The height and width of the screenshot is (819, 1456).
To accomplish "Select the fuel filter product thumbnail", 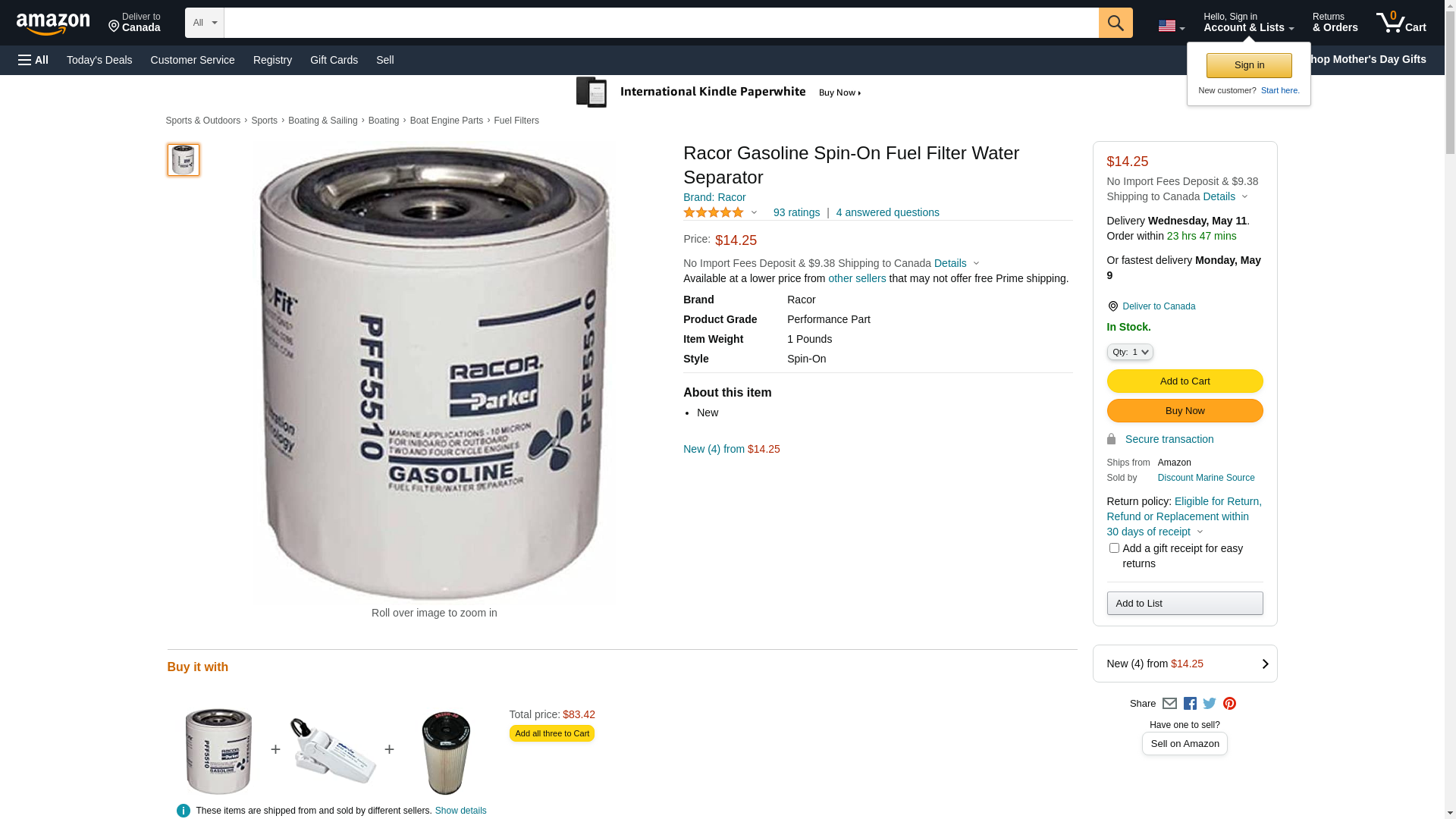I will click(183, 160).
